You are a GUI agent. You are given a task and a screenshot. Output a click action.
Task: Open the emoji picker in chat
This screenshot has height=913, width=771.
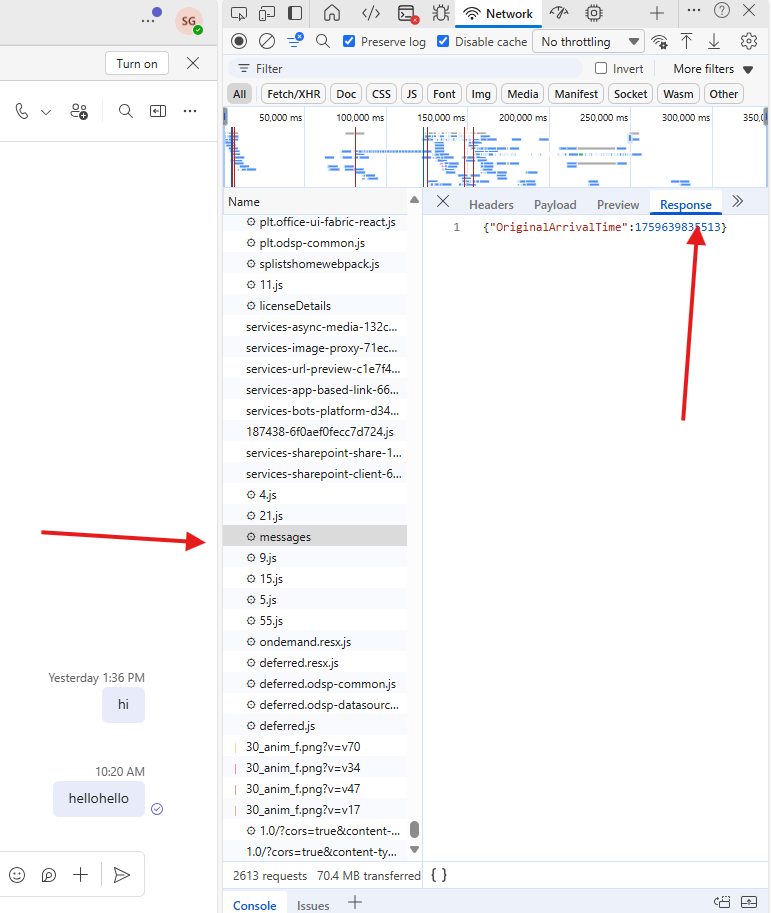17,875
